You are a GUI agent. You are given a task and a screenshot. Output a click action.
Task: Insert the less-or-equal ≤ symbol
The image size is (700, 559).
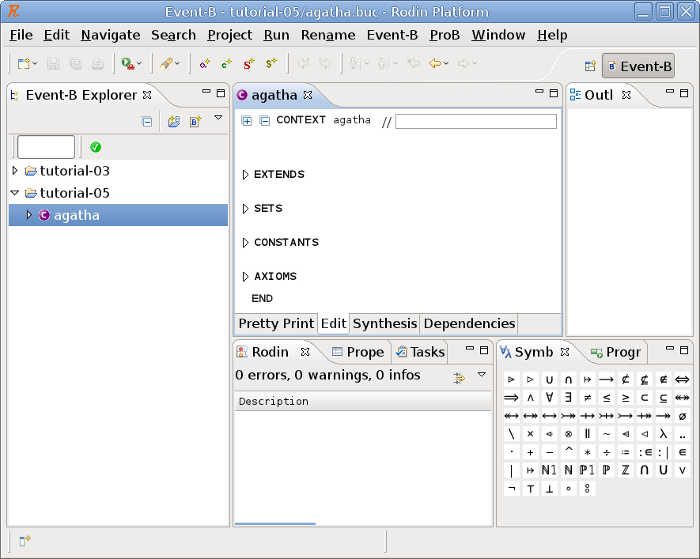tap(606, 397)
